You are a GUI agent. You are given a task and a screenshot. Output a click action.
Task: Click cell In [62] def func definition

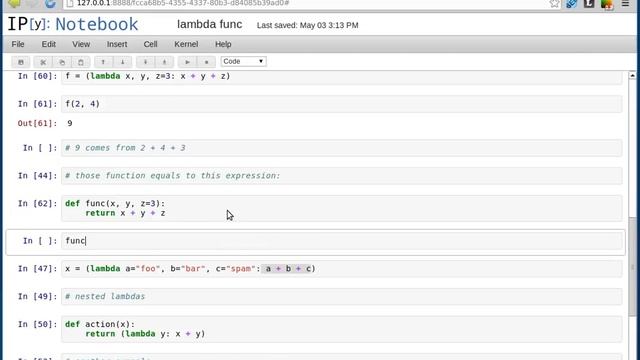tap(342, 208)
